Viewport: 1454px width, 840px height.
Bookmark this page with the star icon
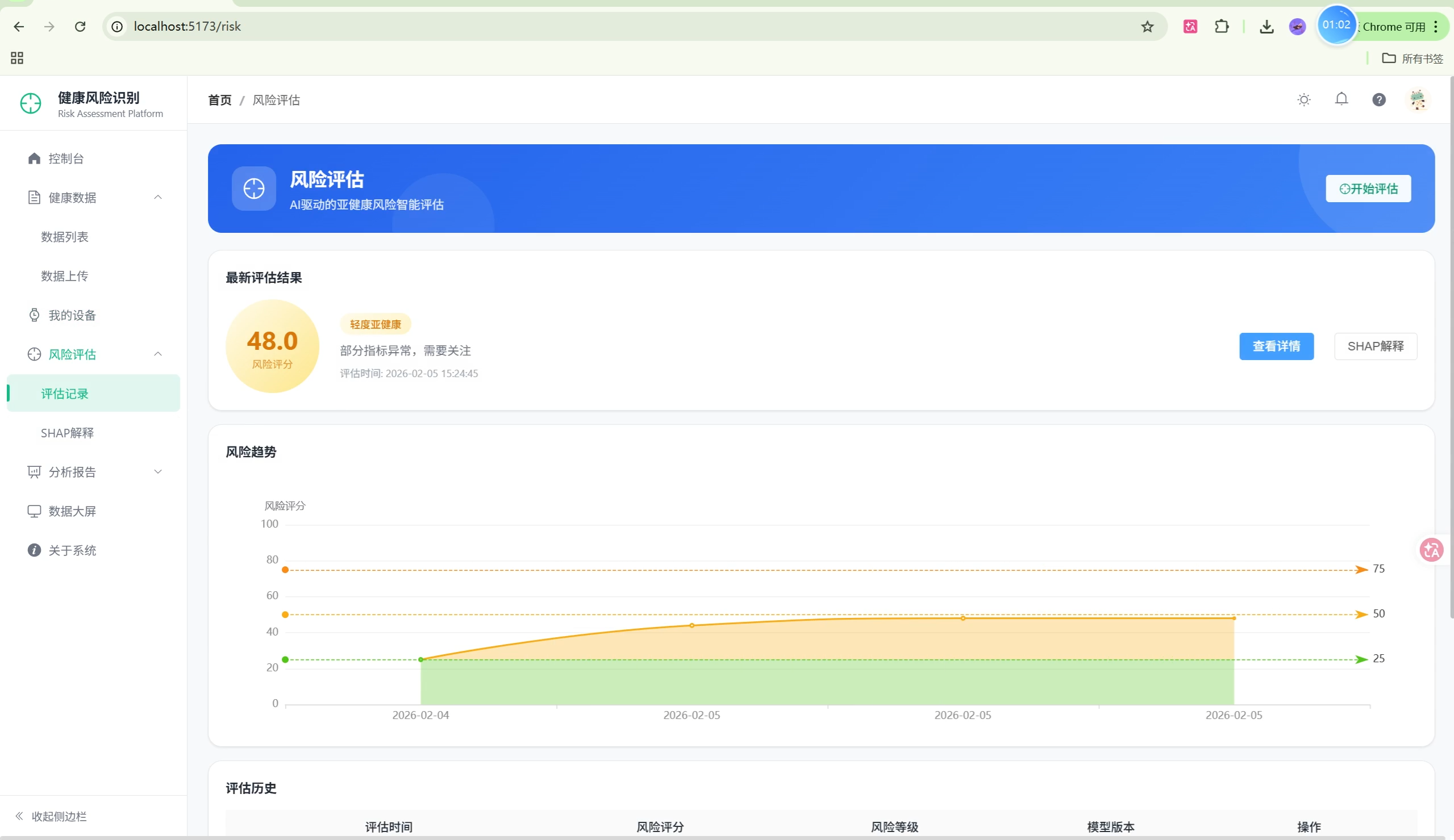pyautogui.click(x=1147, y=27)
